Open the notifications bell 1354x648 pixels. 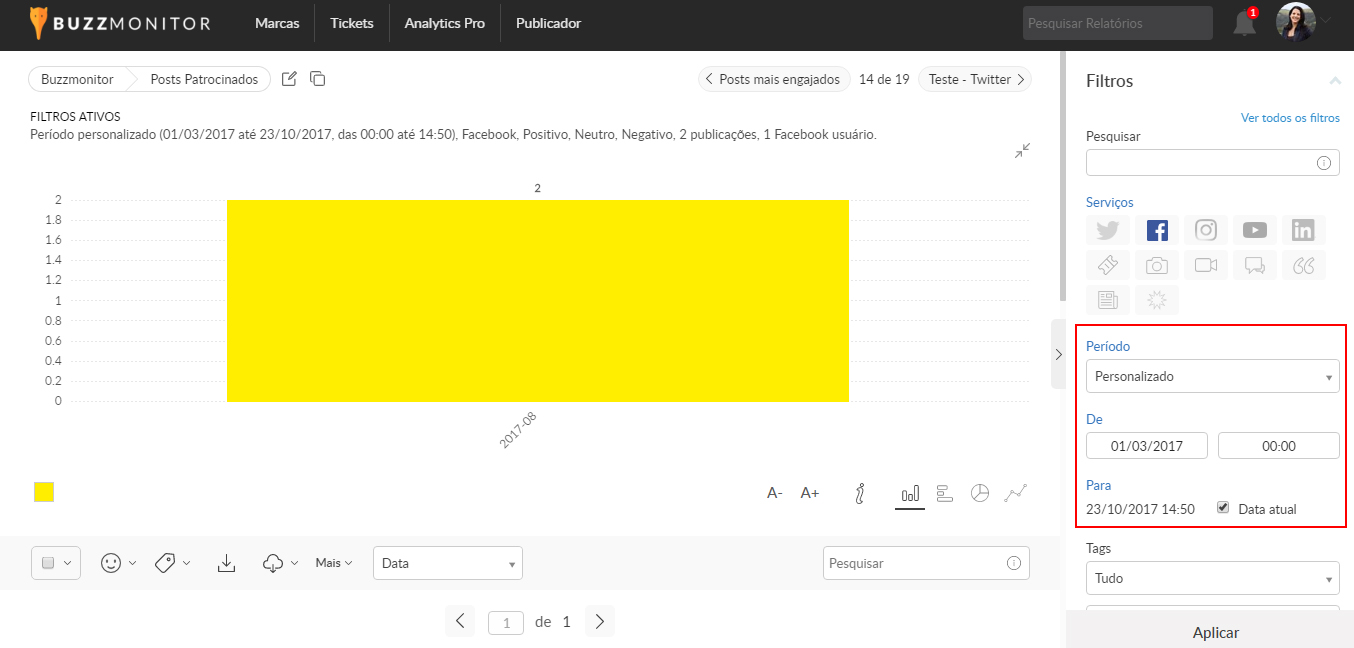point(1244,23)
